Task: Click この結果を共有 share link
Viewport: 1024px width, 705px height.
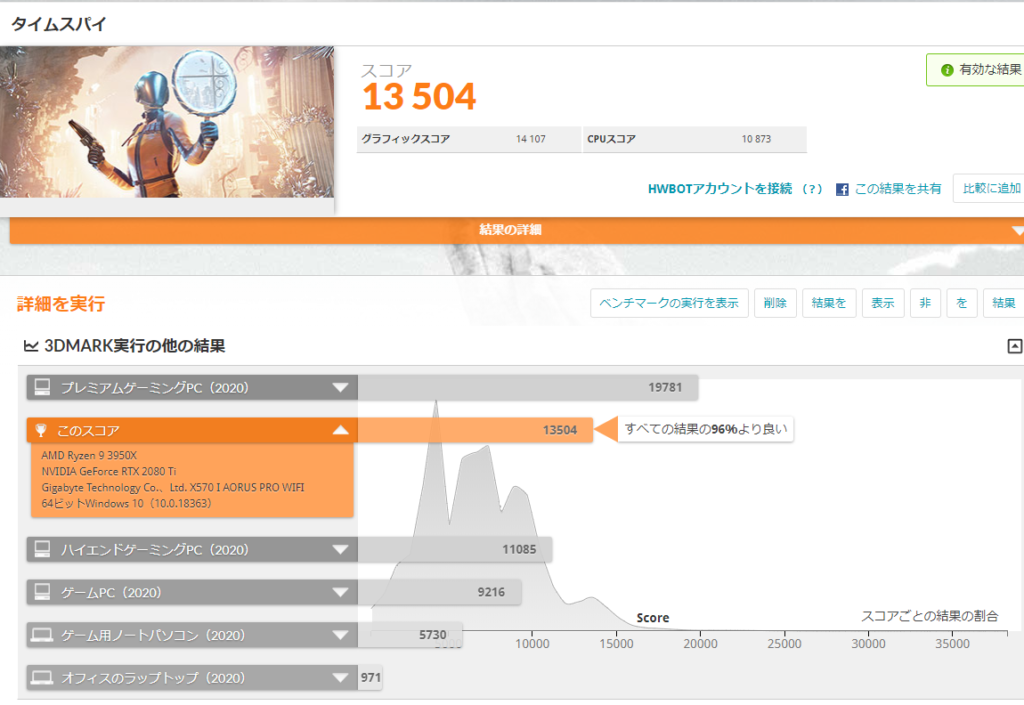Action: 898,189
